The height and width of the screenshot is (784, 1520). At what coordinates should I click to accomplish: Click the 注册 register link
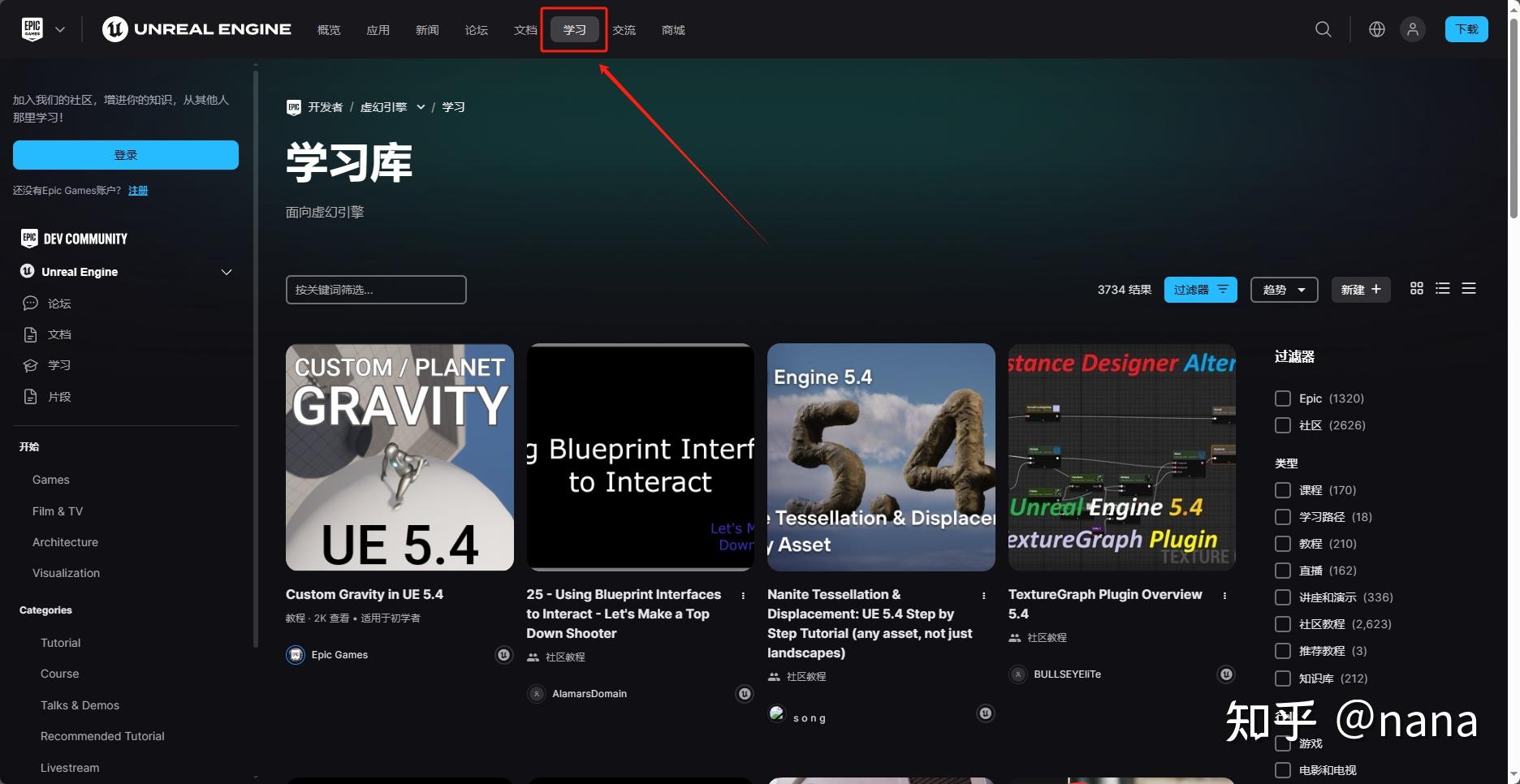tap(138, 191)
